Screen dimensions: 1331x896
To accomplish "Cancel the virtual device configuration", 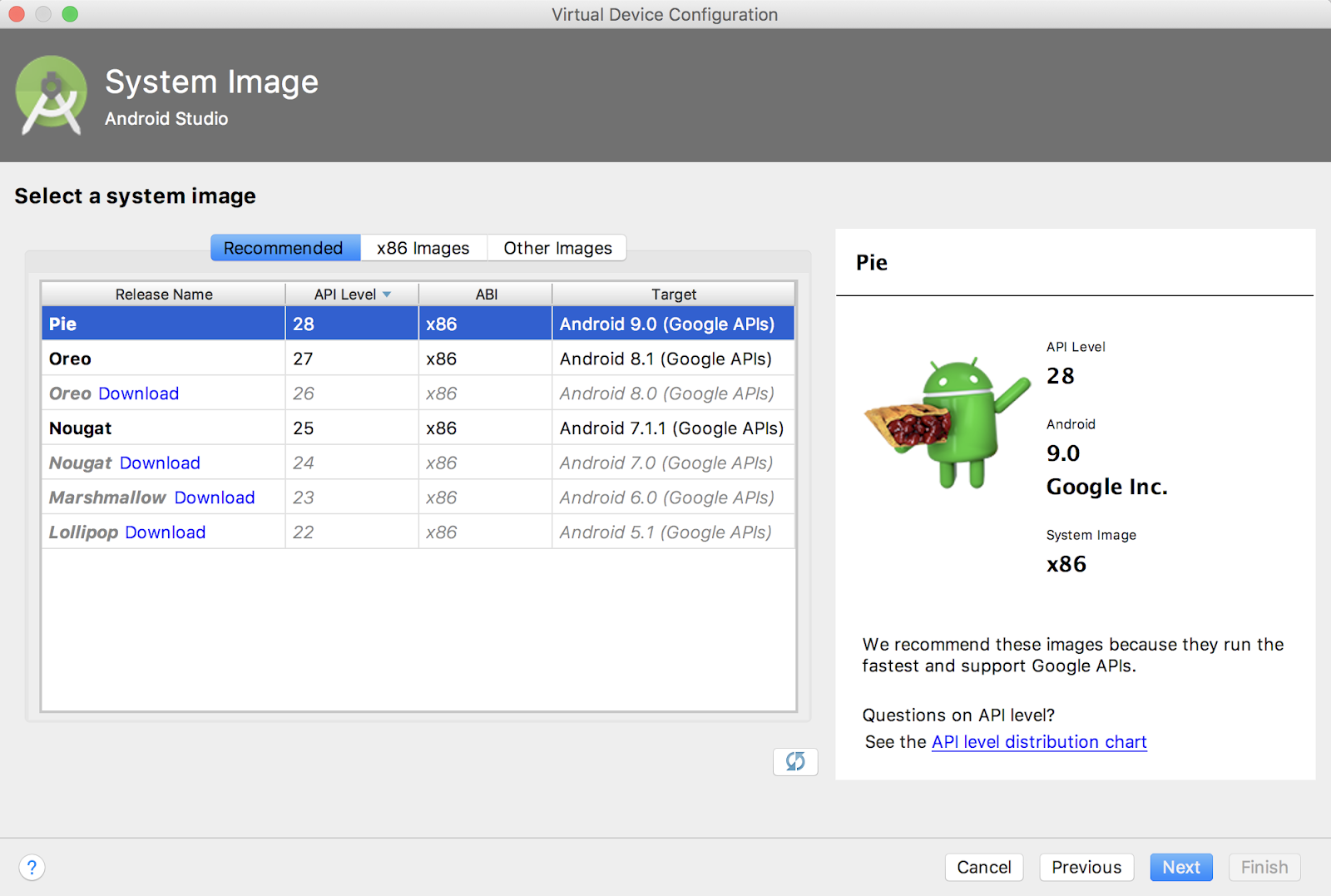I will click(x=983, y=867).
